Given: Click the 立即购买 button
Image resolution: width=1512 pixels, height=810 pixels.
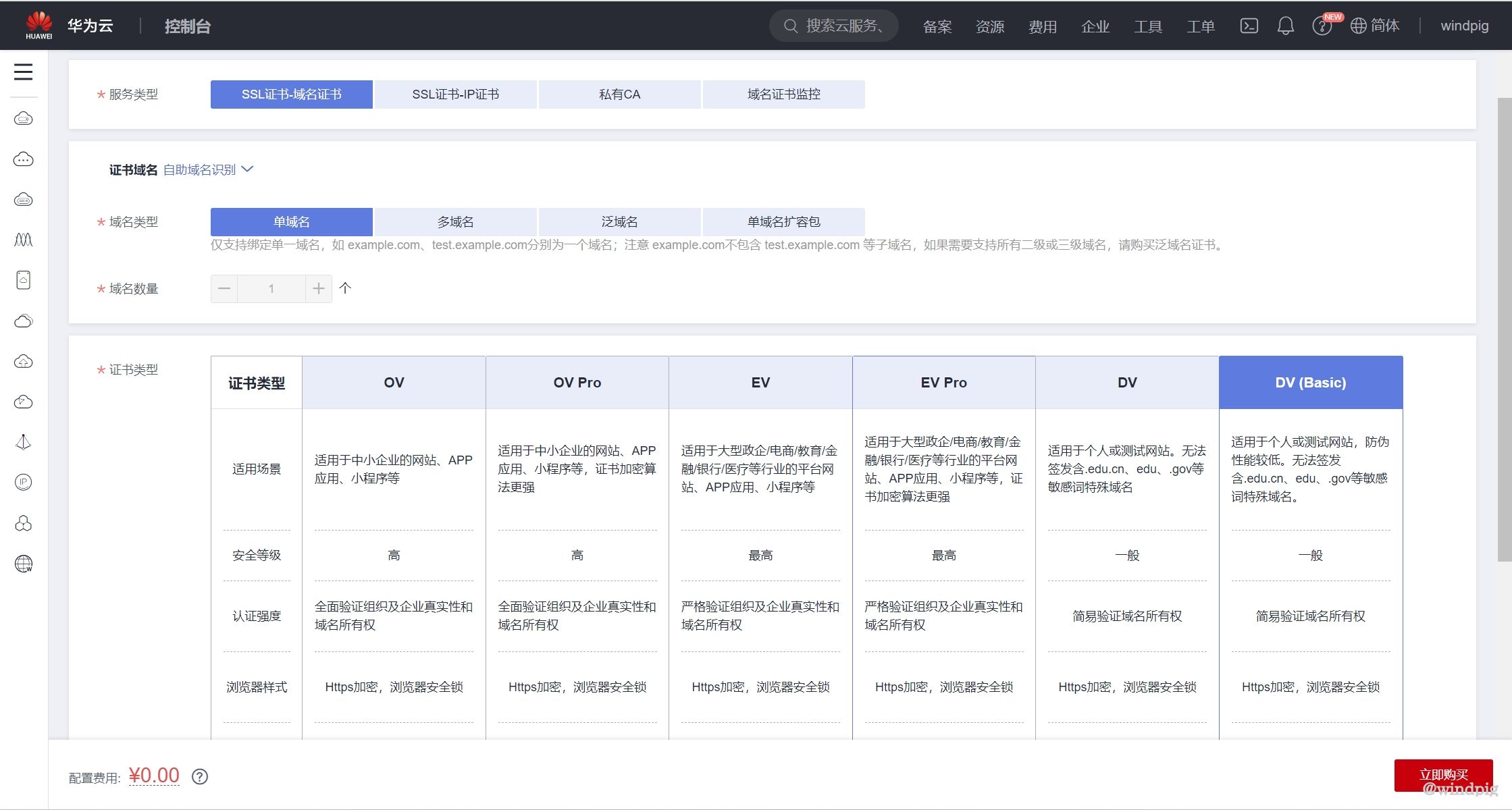Looking at the screenshot, I should pyautogui.click(x=1443, y=775).
